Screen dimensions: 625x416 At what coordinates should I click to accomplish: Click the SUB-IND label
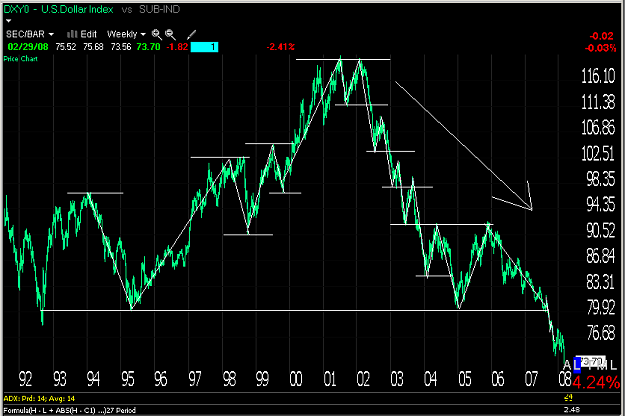click(159, 9)
